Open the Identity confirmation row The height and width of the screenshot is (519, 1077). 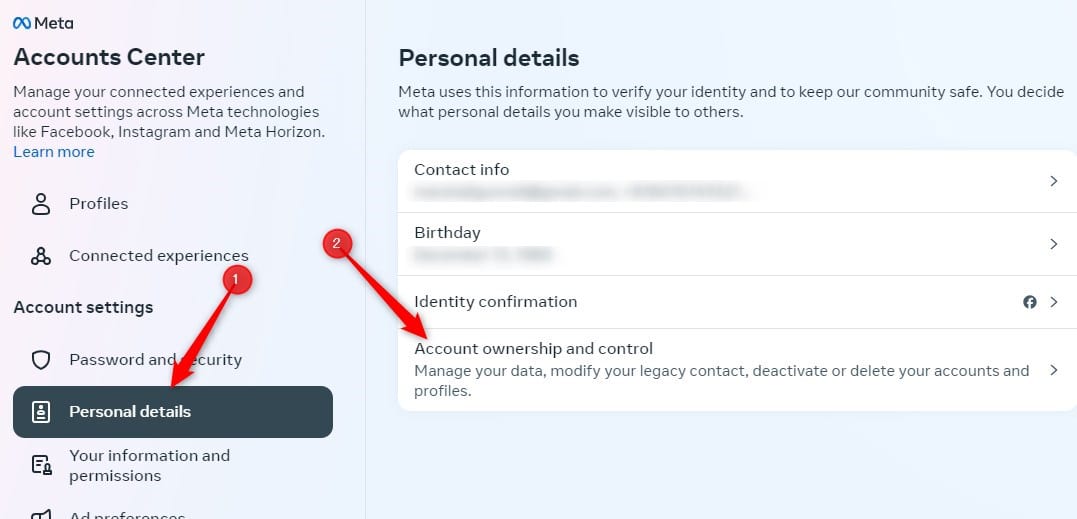(737, 302)
